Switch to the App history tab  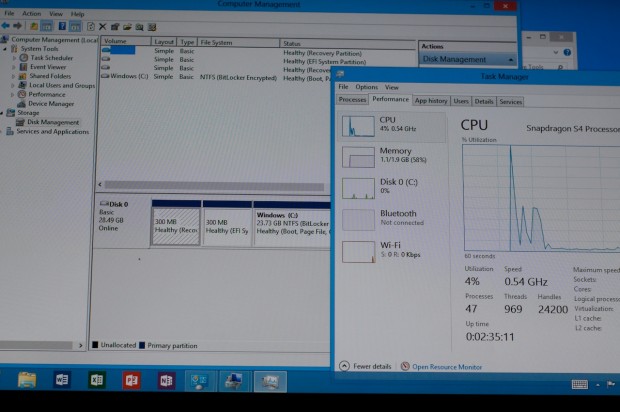click(x=431, y=101)
